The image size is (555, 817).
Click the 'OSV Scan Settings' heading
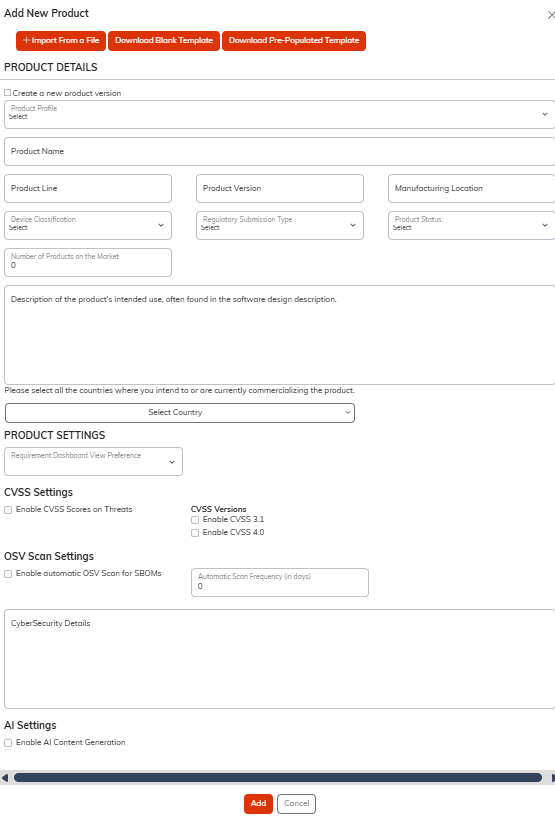[49, 556]
